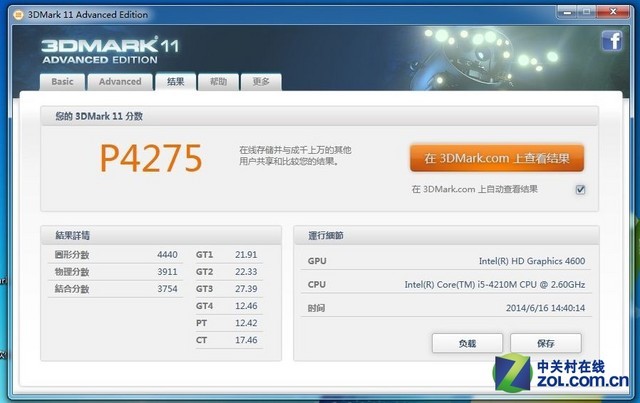The image size is (640, 403).
Task: Switch to the Basic tab
Action: click(62, 82)
